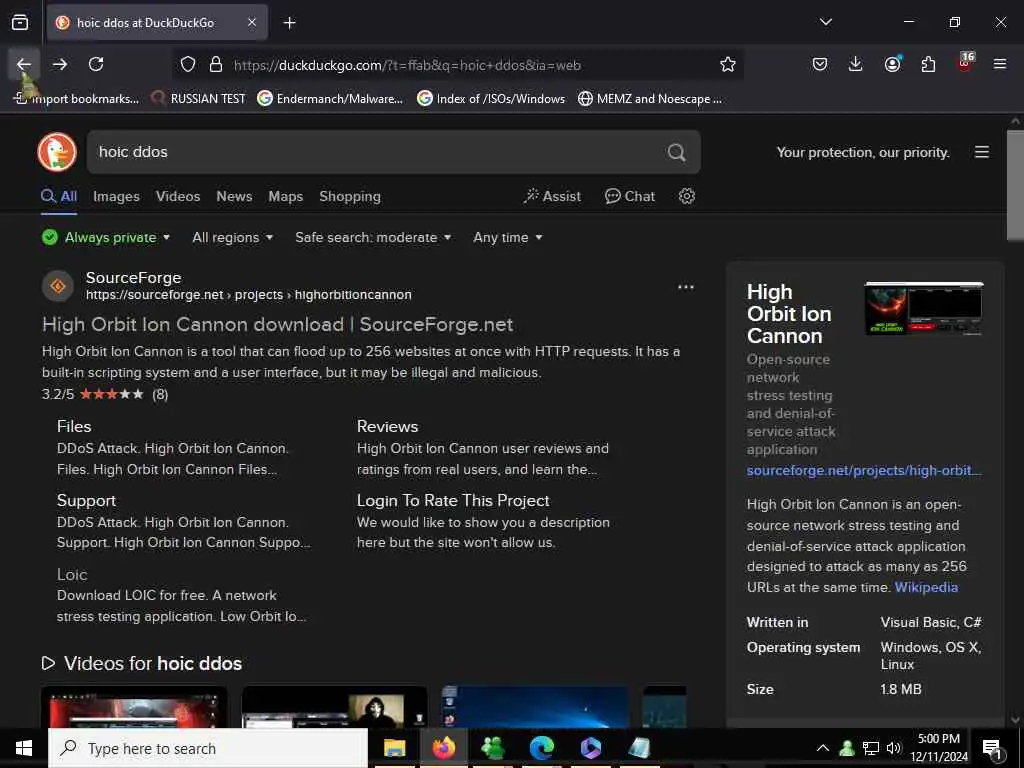The image size is (1024, 768).
Task: Switch to the Videos tab
Action: pyautogui.click(x=178, y=197)
